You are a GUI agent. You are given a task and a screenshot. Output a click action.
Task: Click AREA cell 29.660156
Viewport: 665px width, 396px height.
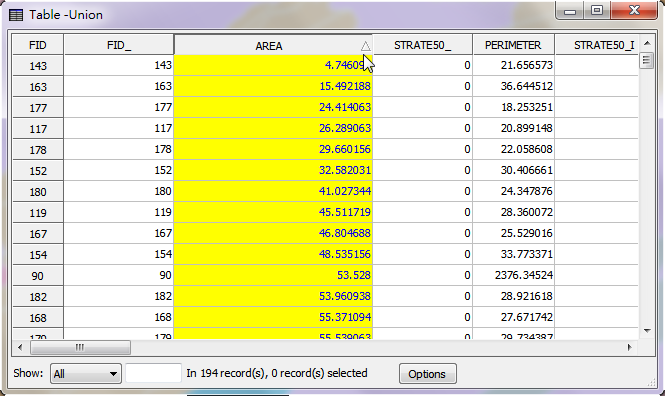[x=273, y=150]
